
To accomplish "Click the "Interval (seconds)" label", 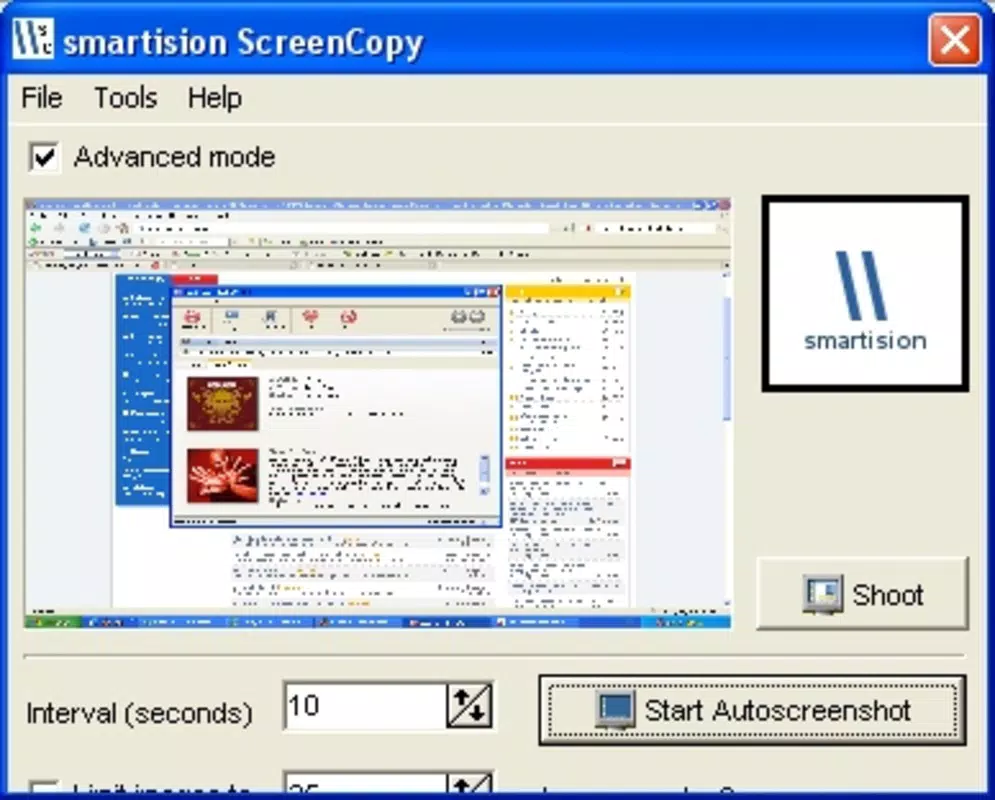I will click(x=139, y=714).
